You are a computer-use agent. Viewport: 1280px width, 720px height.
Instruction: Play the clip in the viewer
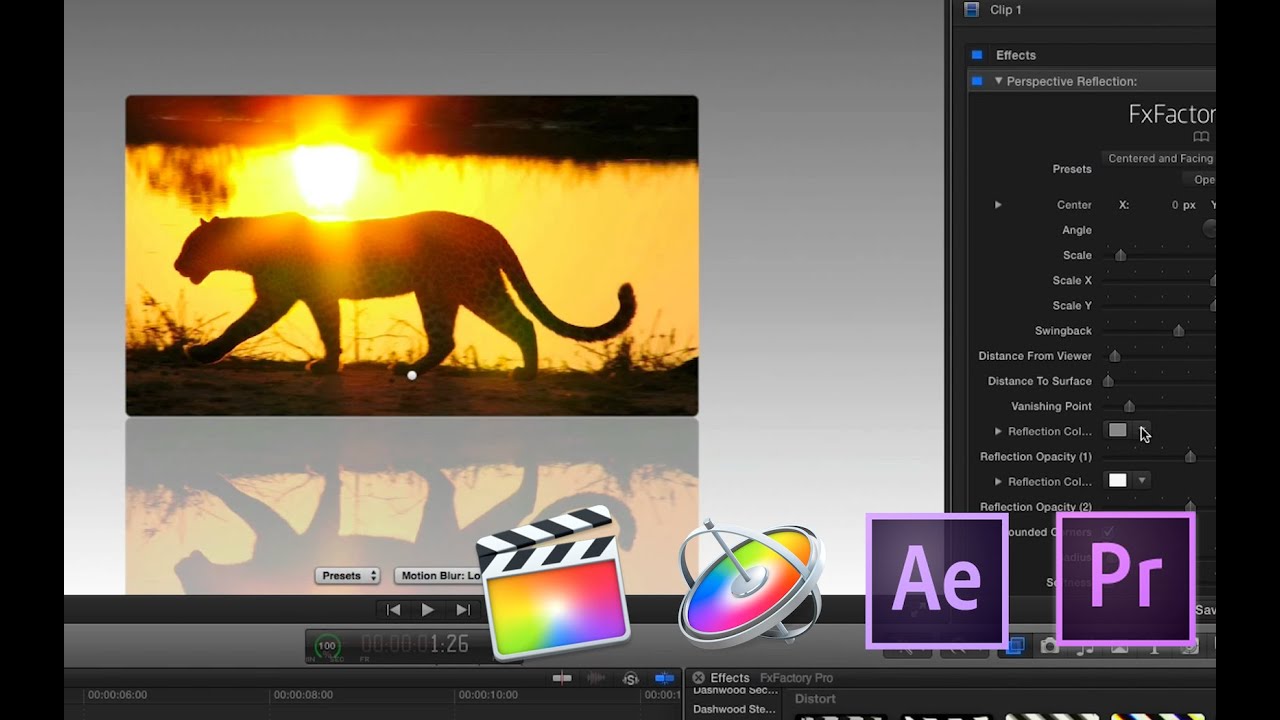tap(428, 610)
